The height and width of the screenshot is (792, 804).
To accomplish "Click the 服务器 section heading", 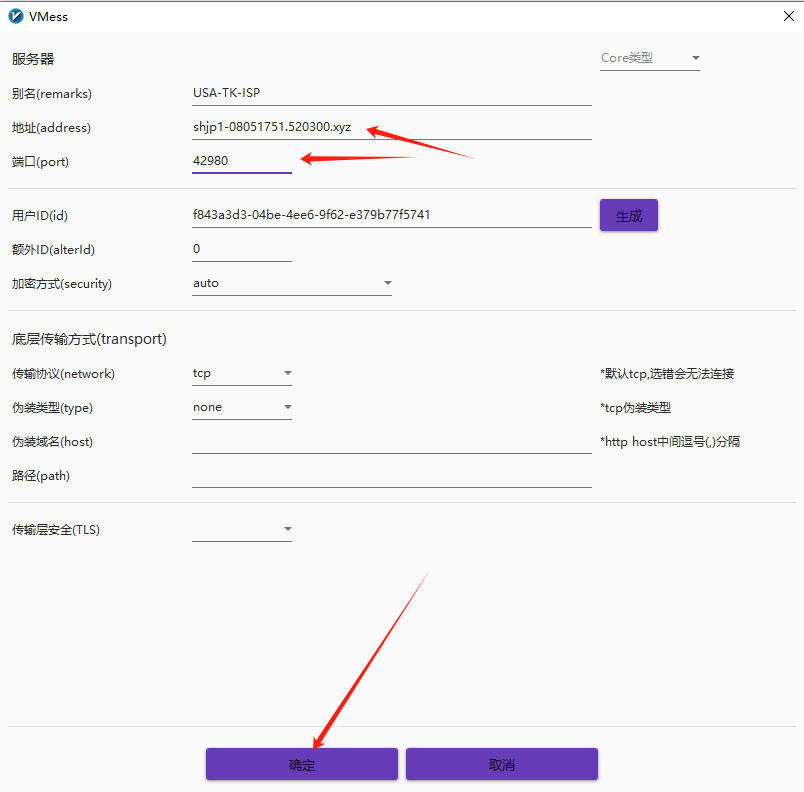I will click(x=33, y=58).
